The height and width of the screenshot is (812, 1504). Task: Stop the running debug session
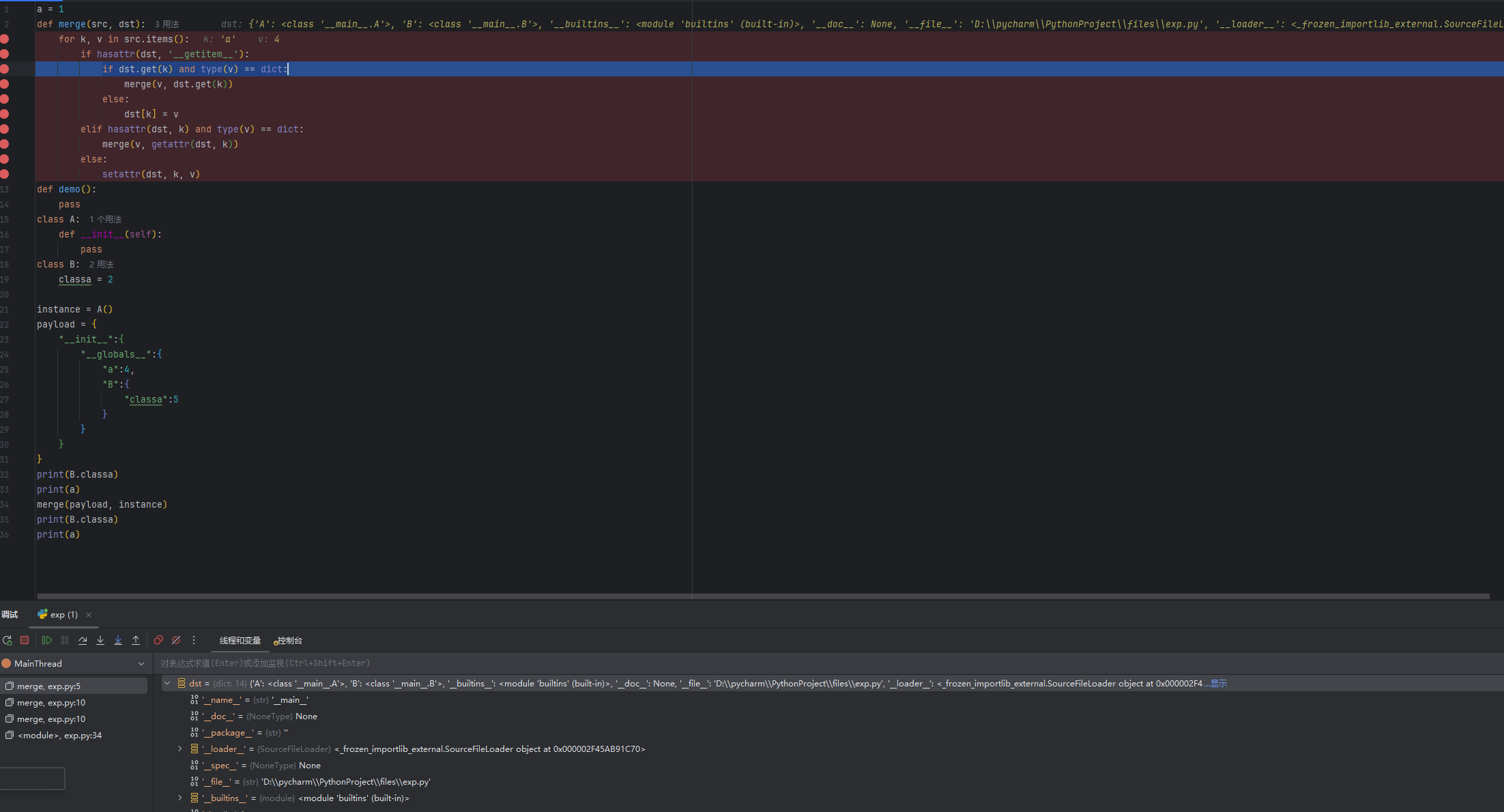pyautogui.click(x=25, y=640)
